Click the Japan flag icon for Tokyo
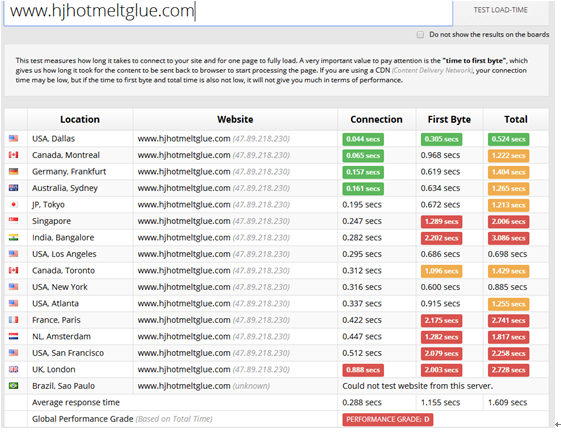The width and height of the screenshot is (561, 432). point(14,204)
